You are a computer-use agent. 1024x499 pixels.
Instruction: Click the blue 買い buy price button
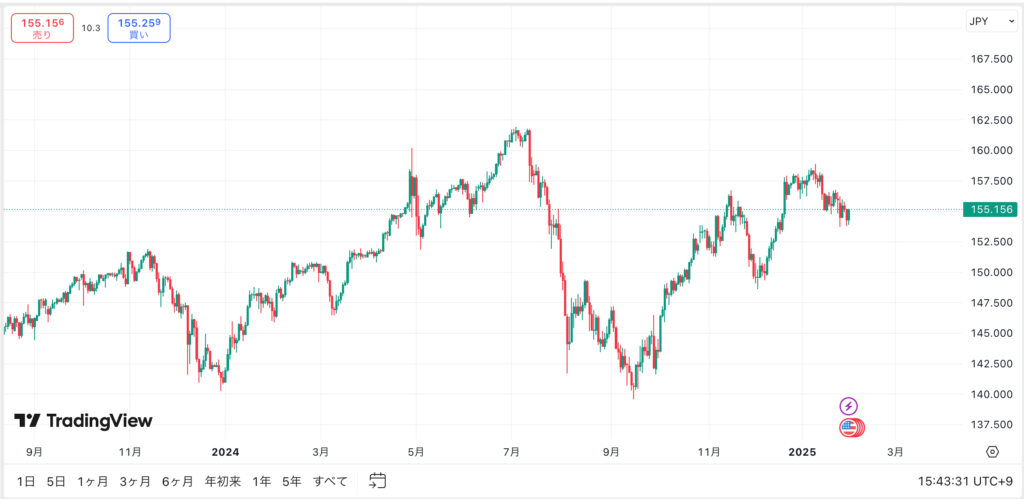139,28
